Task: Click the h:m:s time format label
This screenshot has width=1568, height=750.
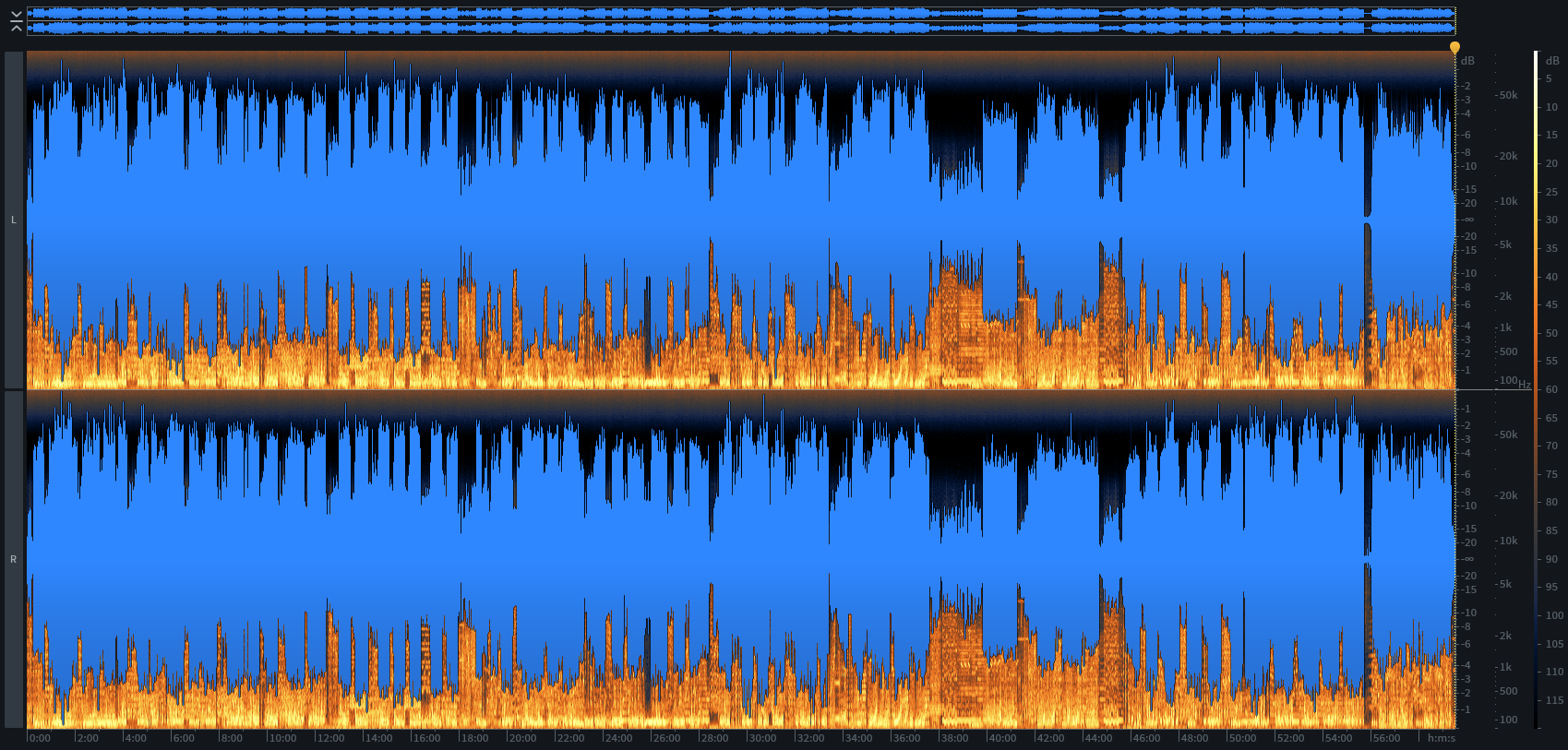Action: coord(1441,738)
